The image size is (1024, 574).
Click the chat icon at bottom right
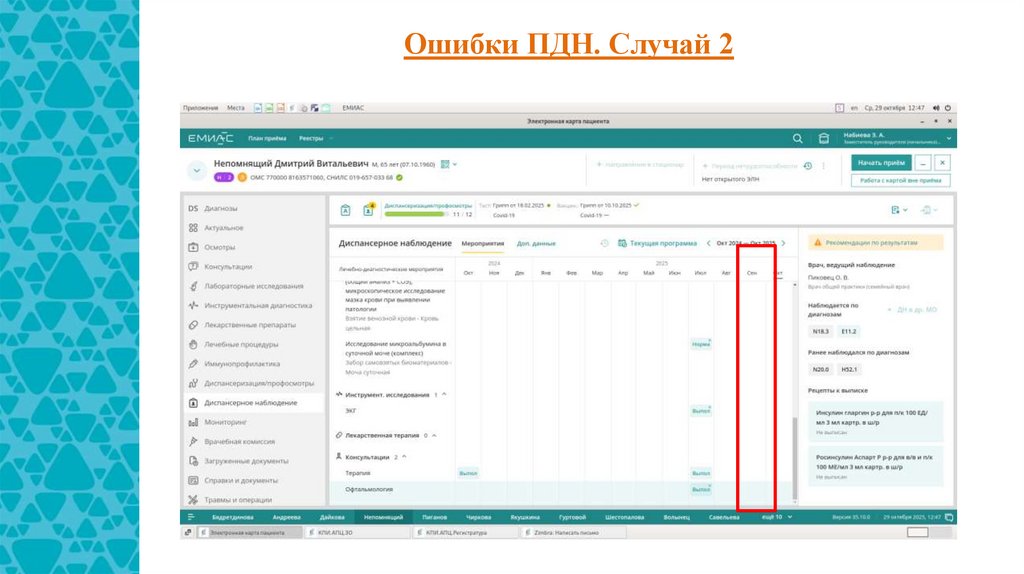(949, 517)
